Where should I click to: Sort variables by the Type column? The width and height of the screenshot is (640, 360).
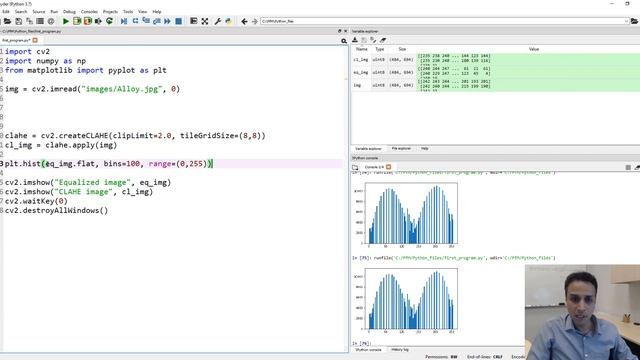[x=380, y=49]
